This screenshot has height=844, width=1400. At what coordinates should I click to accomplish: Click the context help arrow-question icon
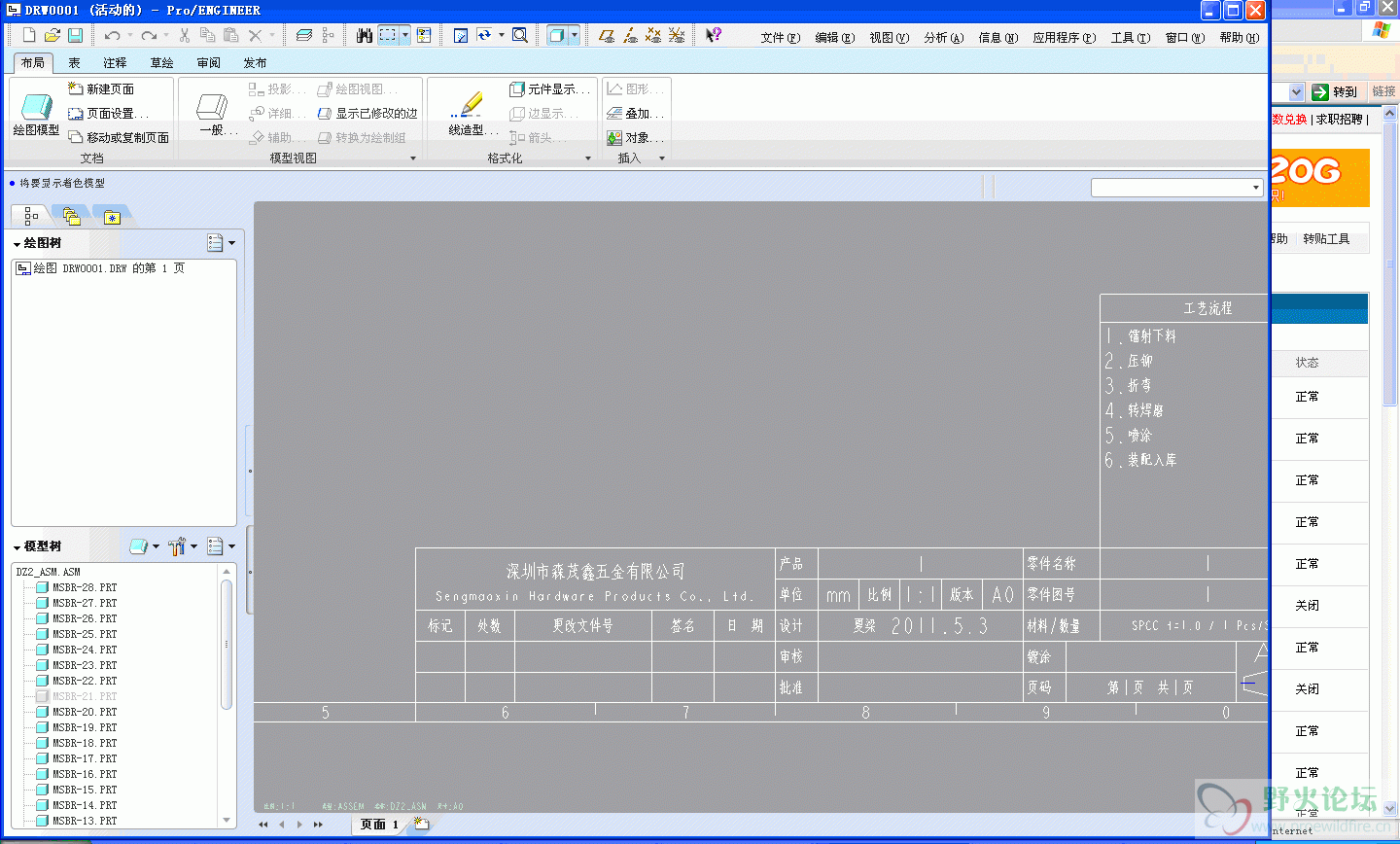coord(714,35)
